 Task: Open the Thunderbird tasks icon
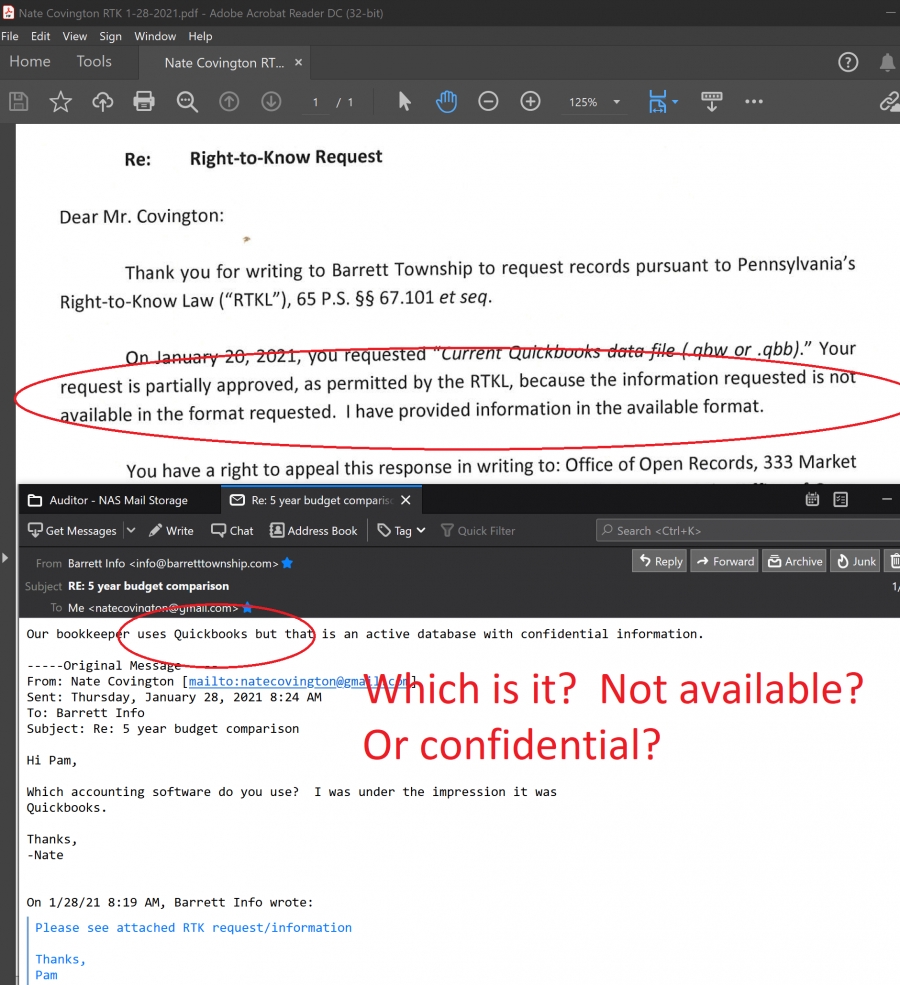pyautogui.click(x=840, y=499)
